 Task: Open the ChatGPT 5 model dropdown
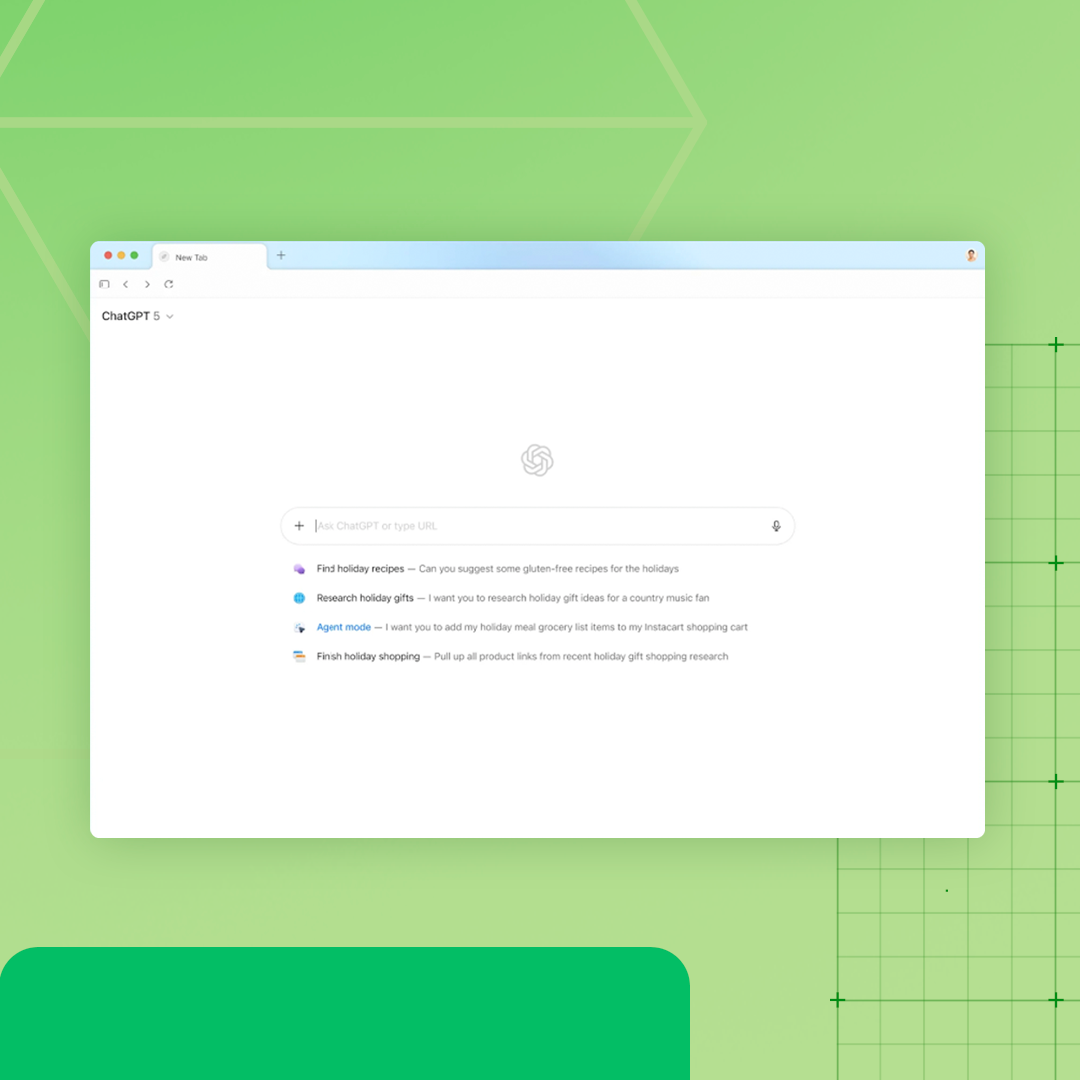coord(138,316)
